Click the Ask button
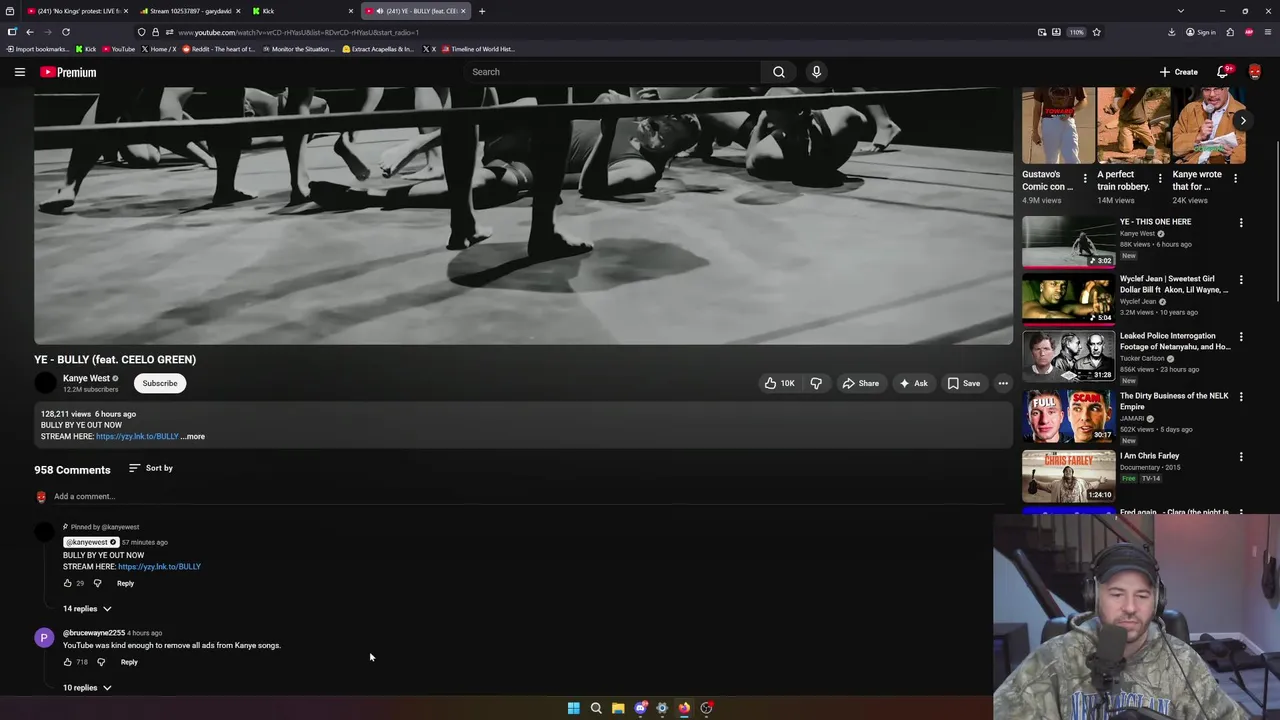The image size is (1280, 720). click(x=913, y=383)
